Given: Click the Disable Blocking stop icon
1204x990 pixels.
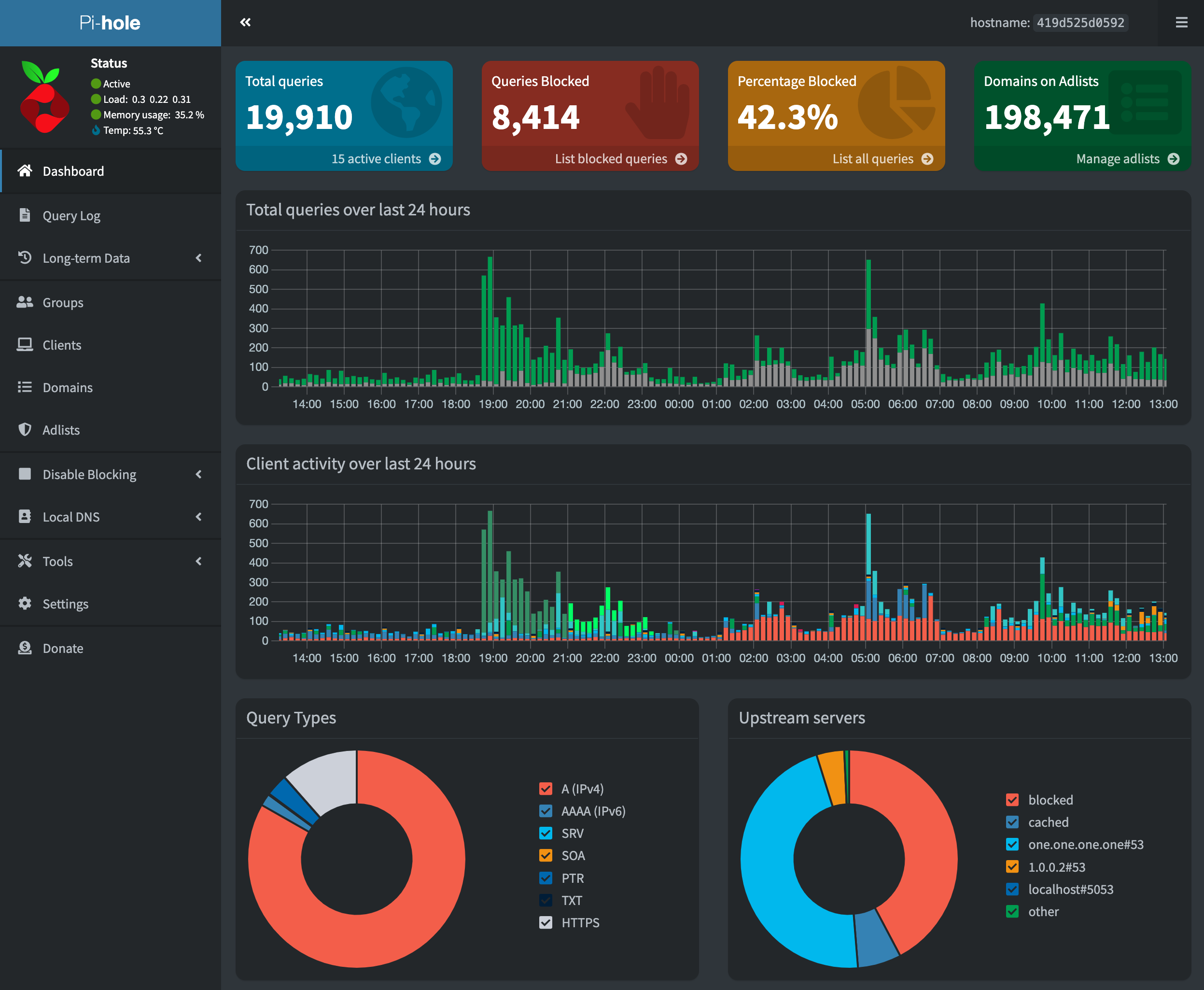Looking at the screenshot, I should [x=25, y=474].
